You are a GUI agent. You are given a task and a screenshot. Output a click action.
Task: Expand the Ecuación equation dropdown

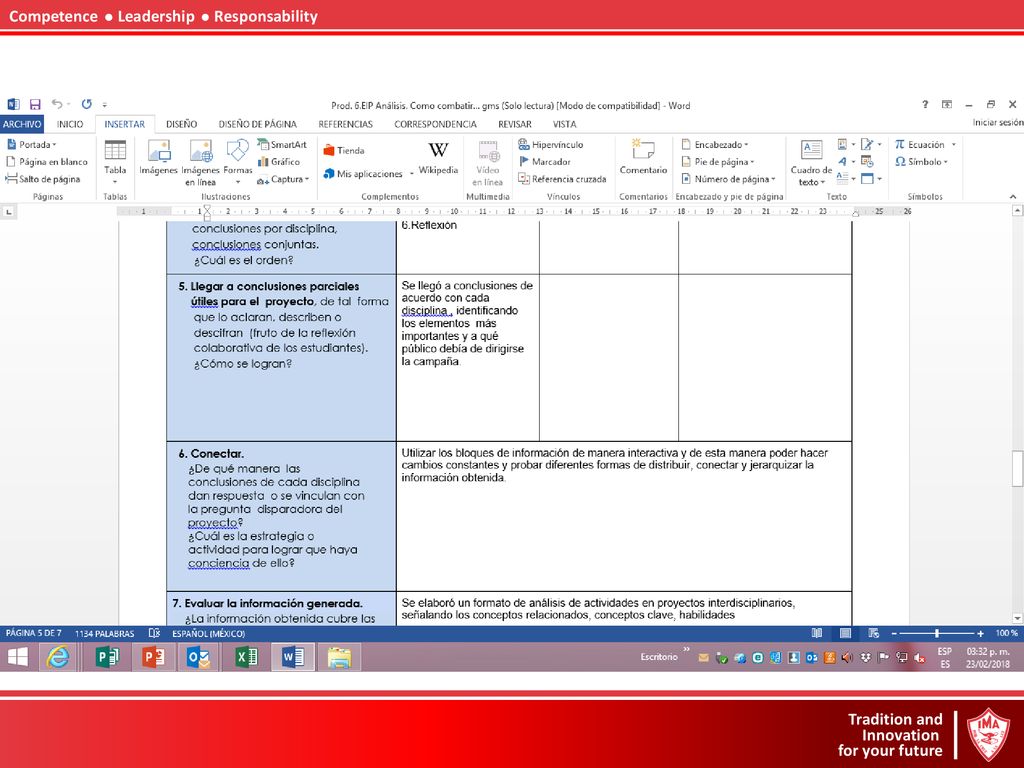tap(925, 144)
